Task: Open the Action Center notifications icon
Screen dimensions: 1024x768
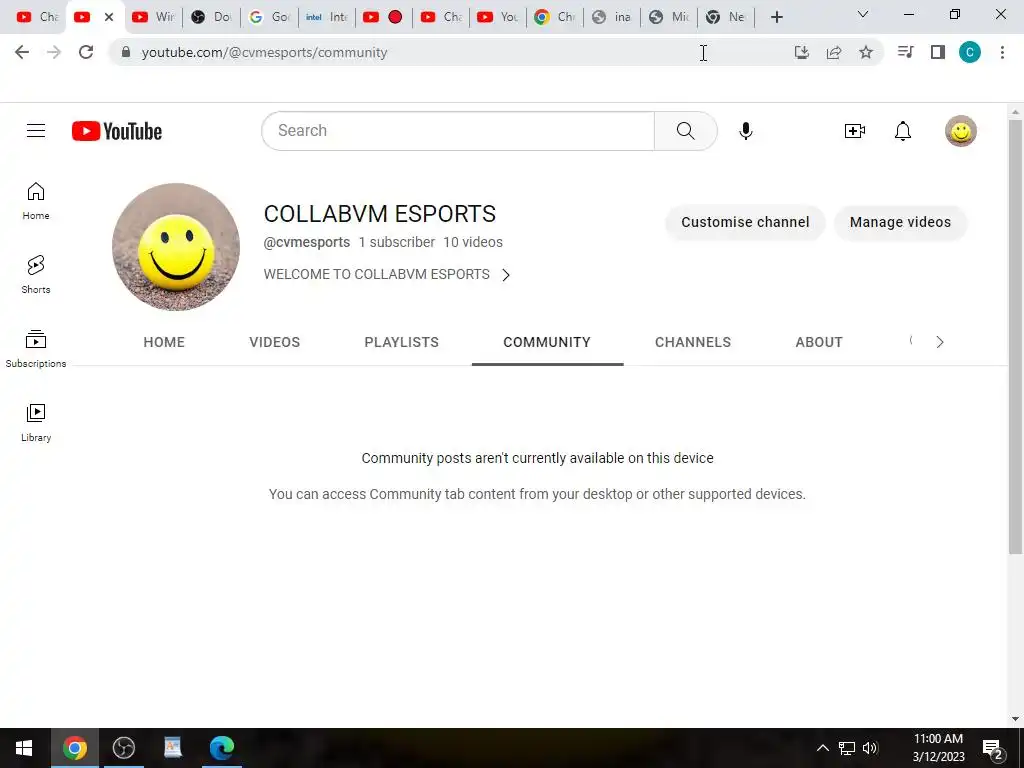Action: 993,749
